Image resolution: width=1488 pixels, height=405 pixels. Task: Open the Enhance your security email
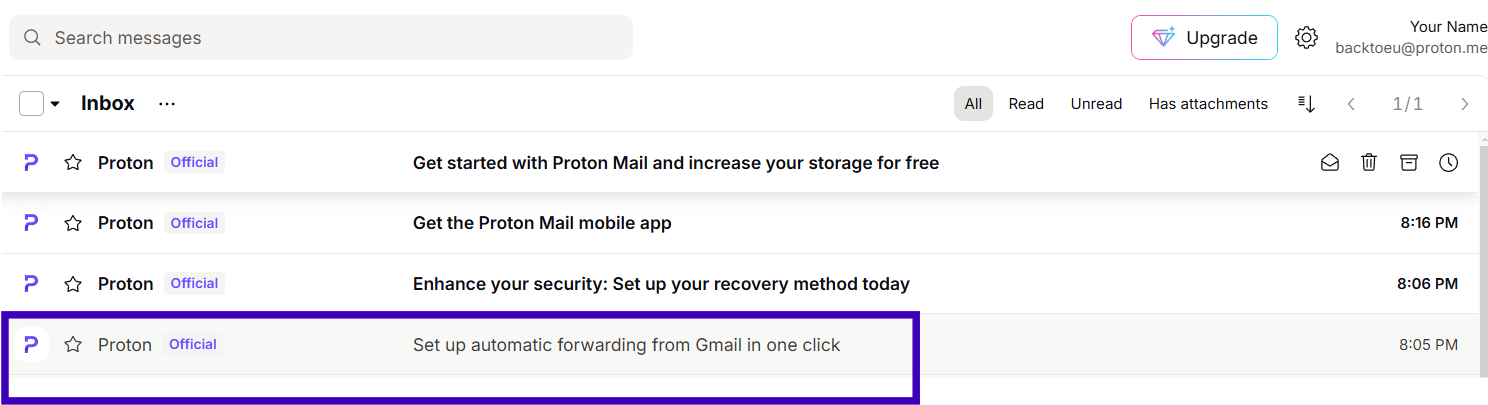coord(660,284)
